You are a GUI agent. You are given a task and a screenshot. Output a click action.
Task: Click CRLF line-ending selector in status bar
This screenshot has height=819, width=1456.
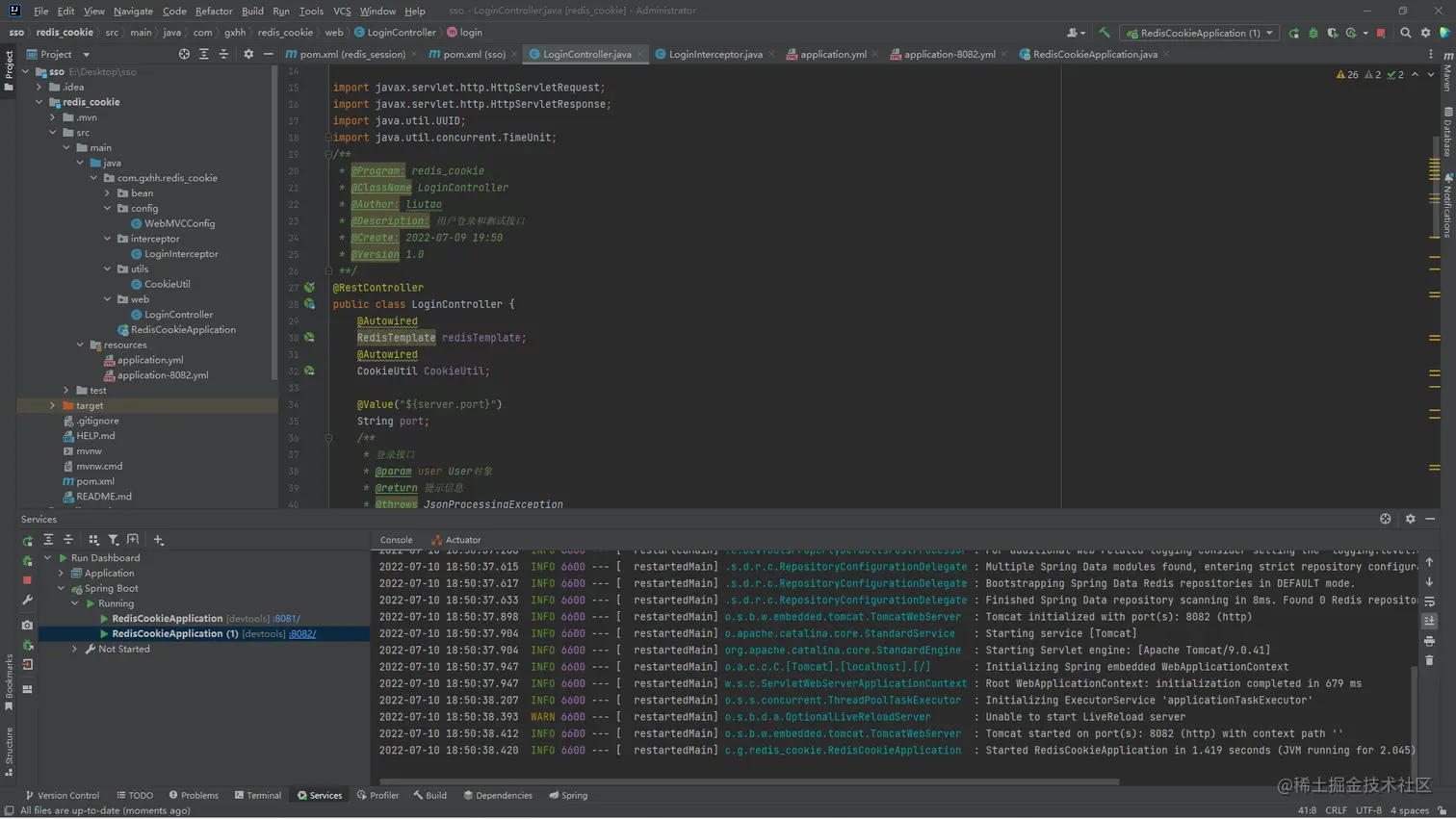(x=1337, y=810)
